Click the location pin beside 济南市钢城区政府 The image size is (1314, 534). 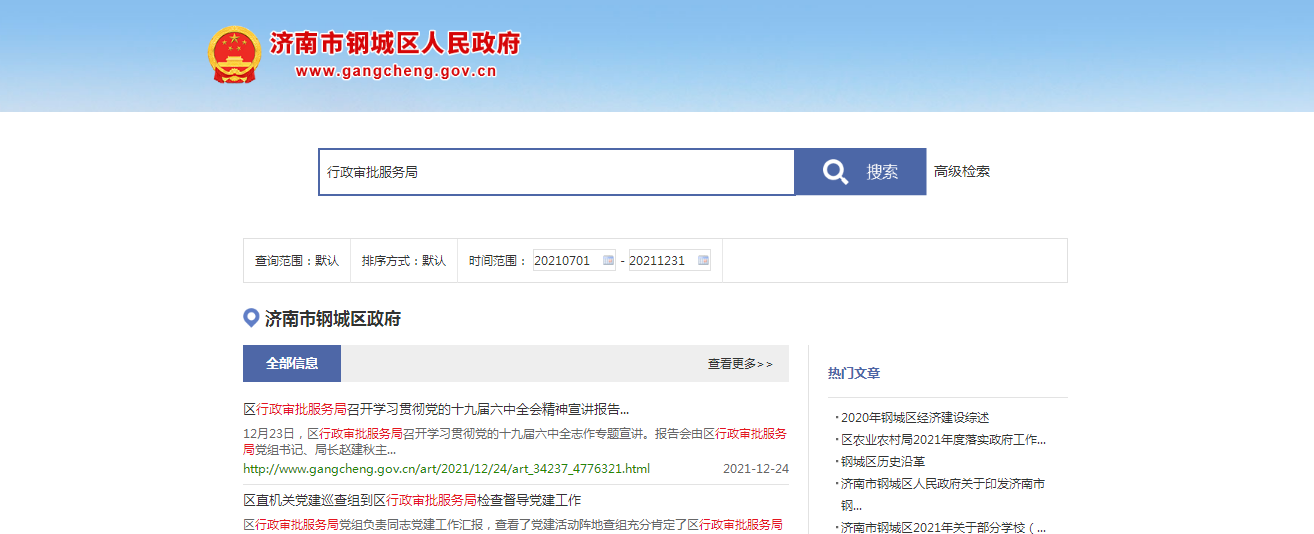pyautogui.click(x=251, y=318)
